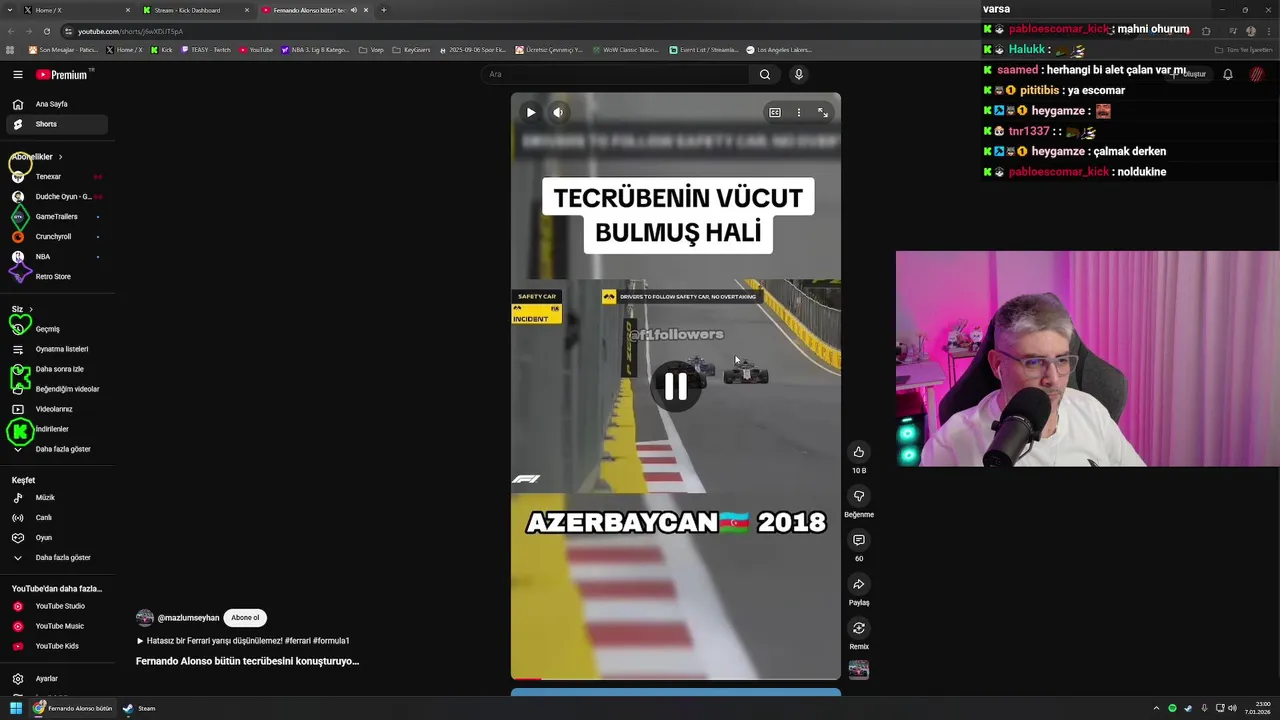The width and height of the screenshot is (1280, 720).
Task: Open YouTube Kids link
Action: (x=57, y=646)
